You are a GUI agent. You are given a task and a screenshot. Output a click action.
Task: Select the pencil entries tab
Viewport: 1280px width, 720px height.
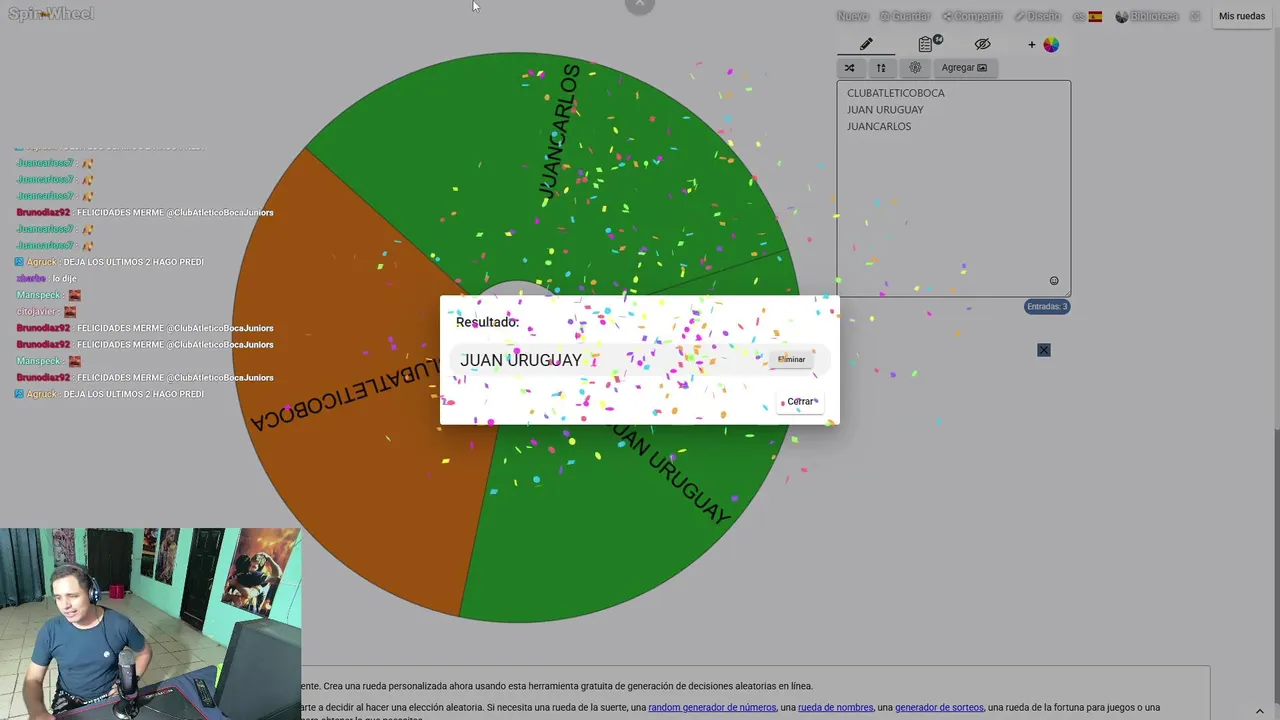coord(866,44)
